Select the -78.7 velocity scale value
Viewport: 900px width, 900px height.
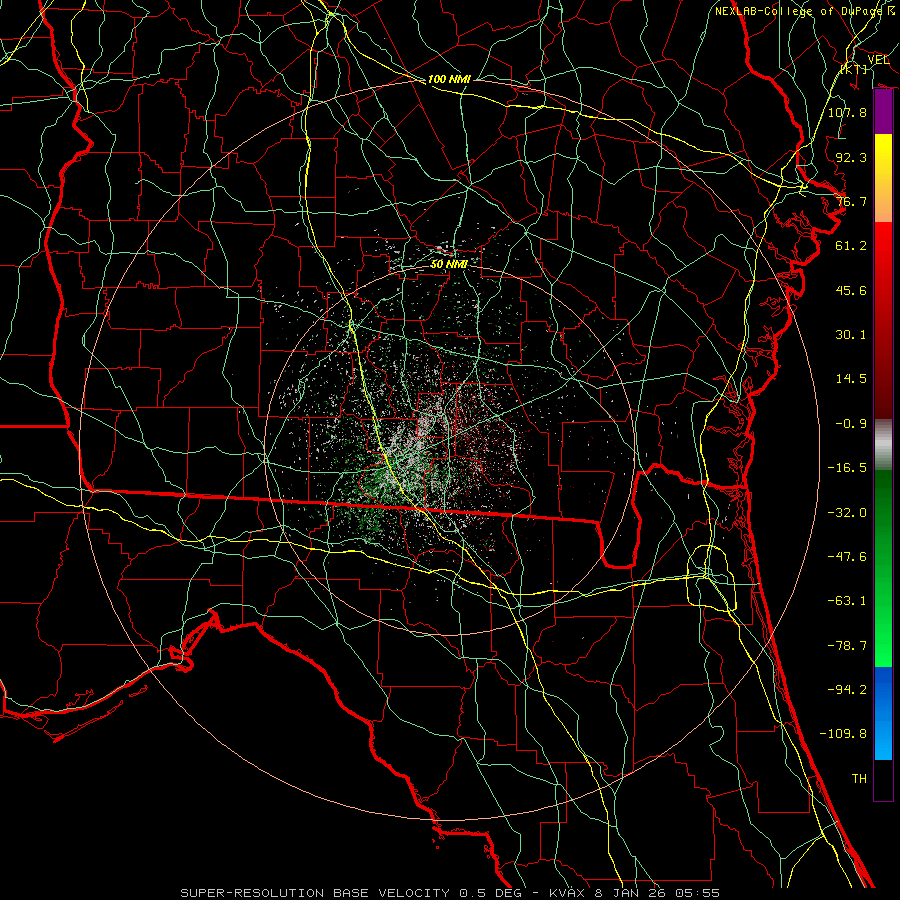tap(847, 646)
